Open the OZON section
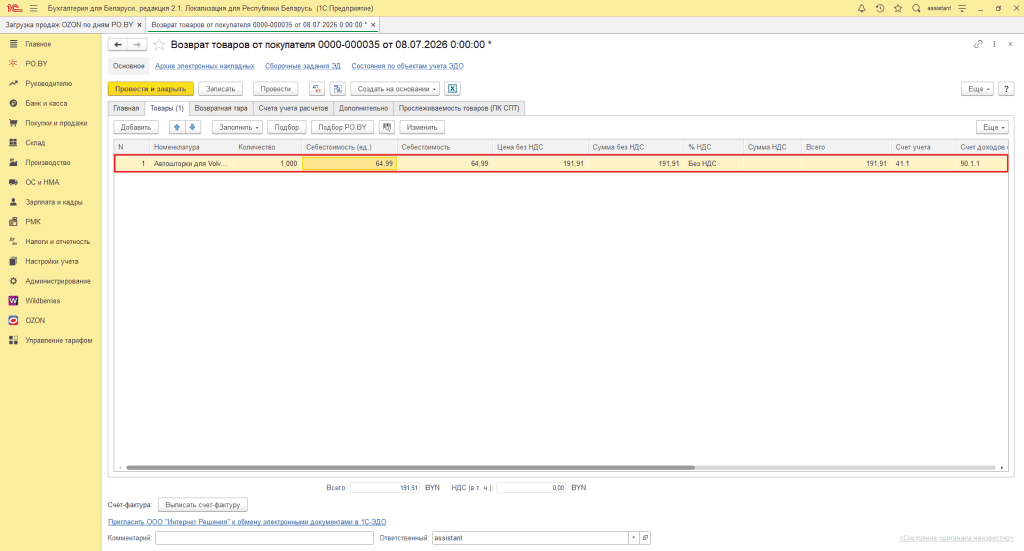The height and width of the screenshot is (551, 1024). 35,321
